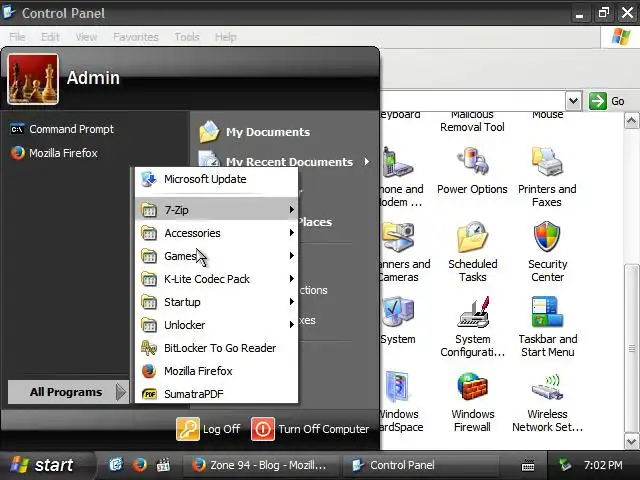Screen dimensions: 640x480
Task: Open Mozilla Firefox in pinned start list
Action: [54, 153]
